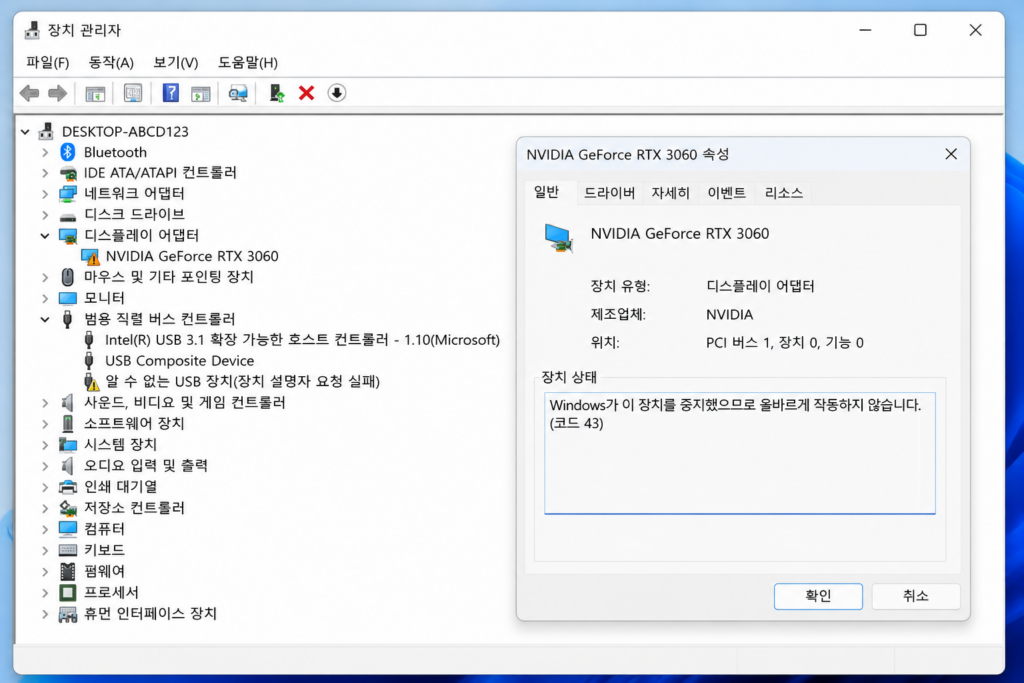Select NVIDIA GeForce RTX 3060 tree entry
This screenshot has height=683, width=1024.
(x=192, y=256)
